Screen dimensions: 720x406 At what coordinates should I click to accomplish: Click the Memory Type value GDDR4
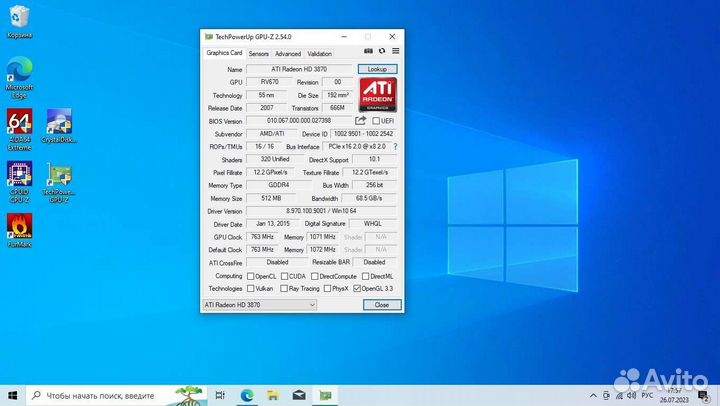(279, 185)
